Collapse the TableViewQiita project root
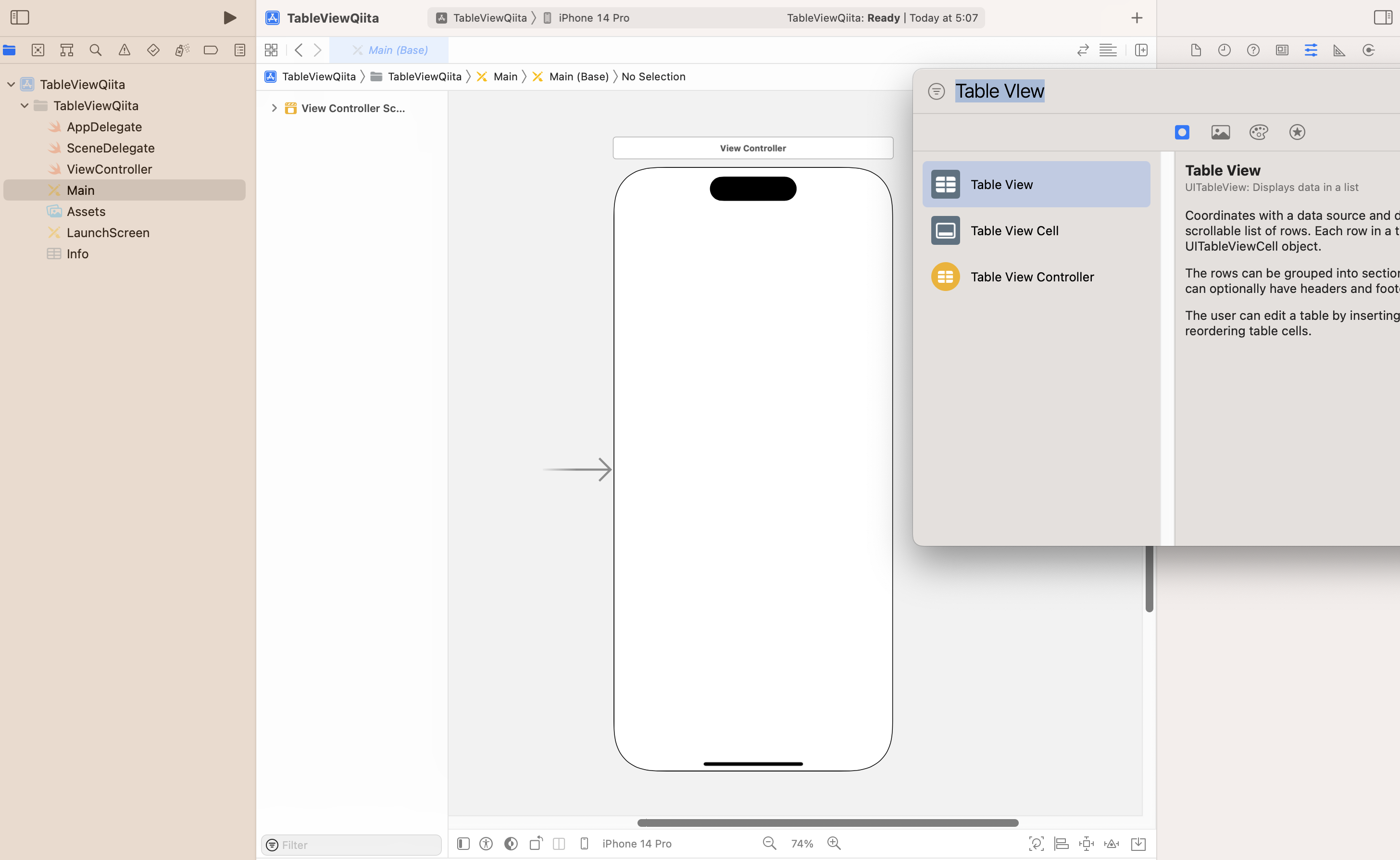The width and height of the screenshot is (1400, 860). pos(11,84)
